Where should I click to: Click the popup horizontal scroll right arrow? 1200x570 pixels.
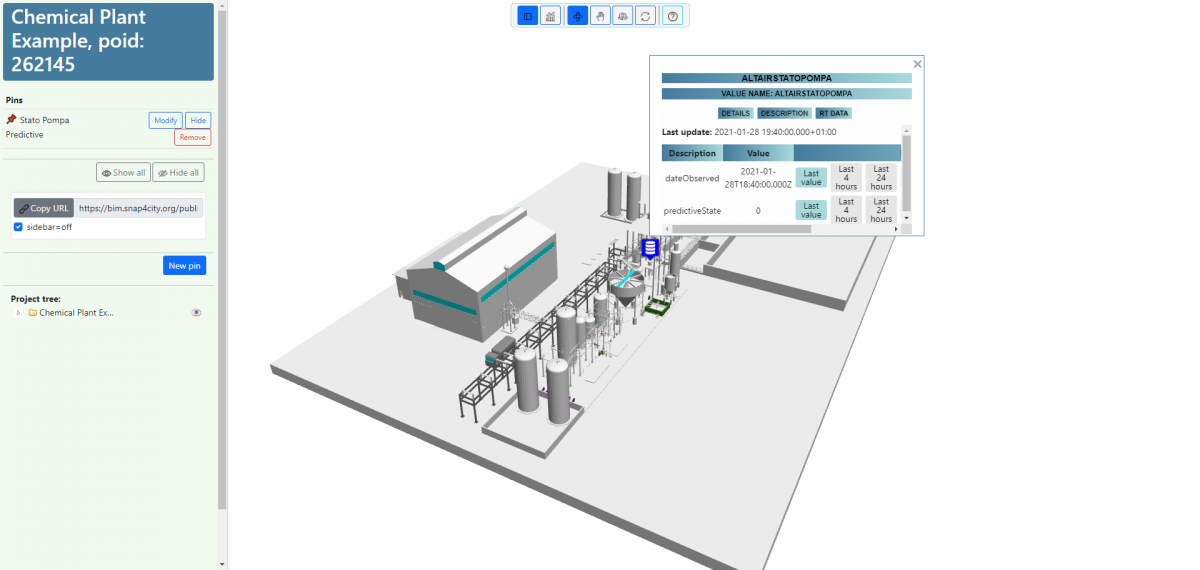(x=895, y=229)
